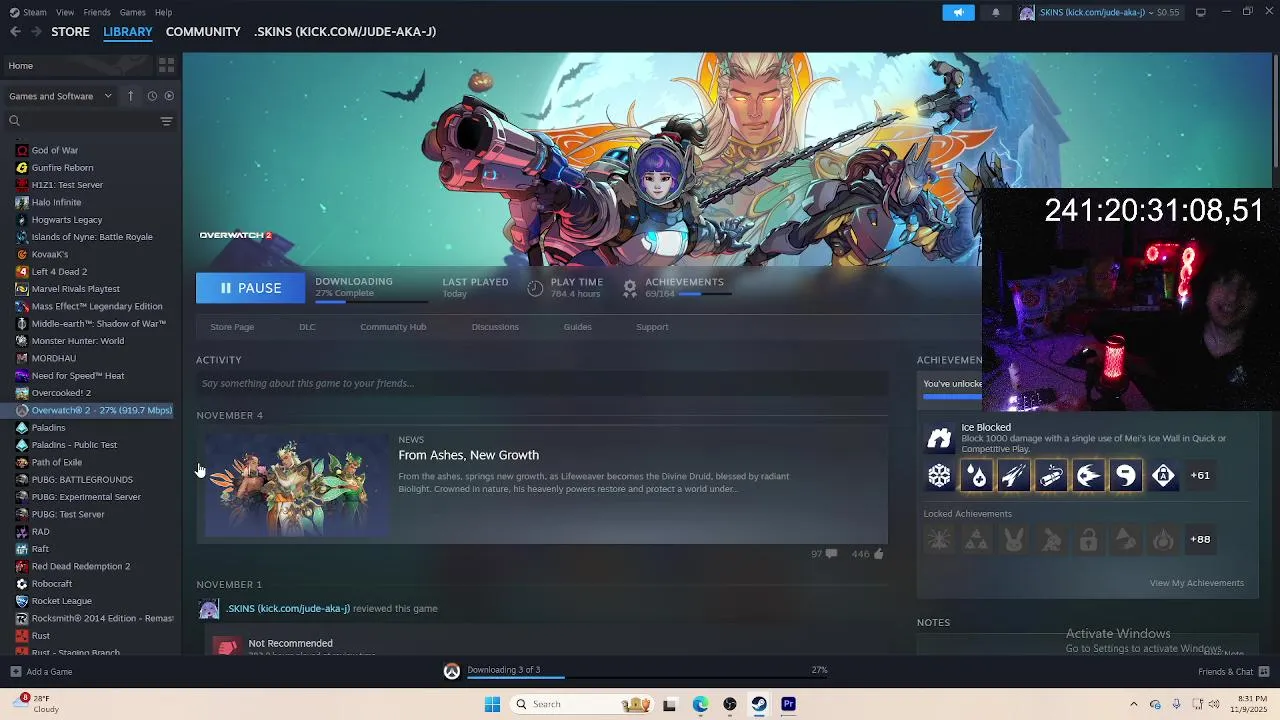Click the thumbs up icon on news post
The height and width of the screenshot is (720, 1280).
coord(878,554)
